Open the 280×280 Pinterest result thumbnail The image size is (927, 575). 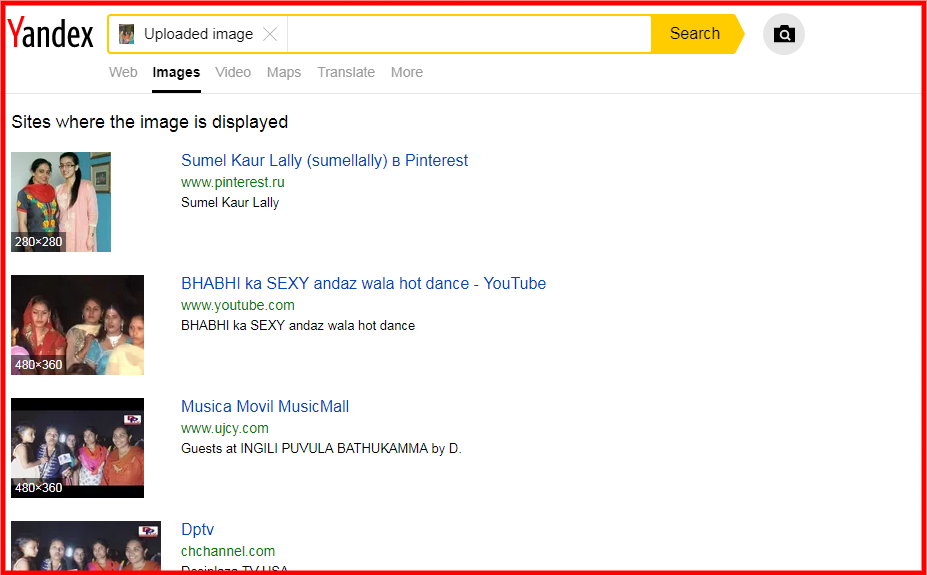(x=61, y=202)
